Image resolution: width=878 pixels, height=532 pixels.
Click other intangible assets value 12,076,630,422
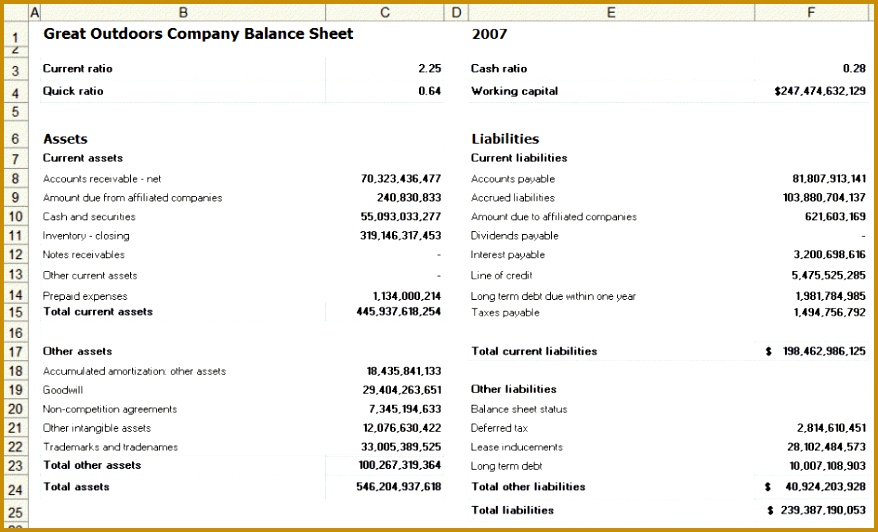click(402, 428)
